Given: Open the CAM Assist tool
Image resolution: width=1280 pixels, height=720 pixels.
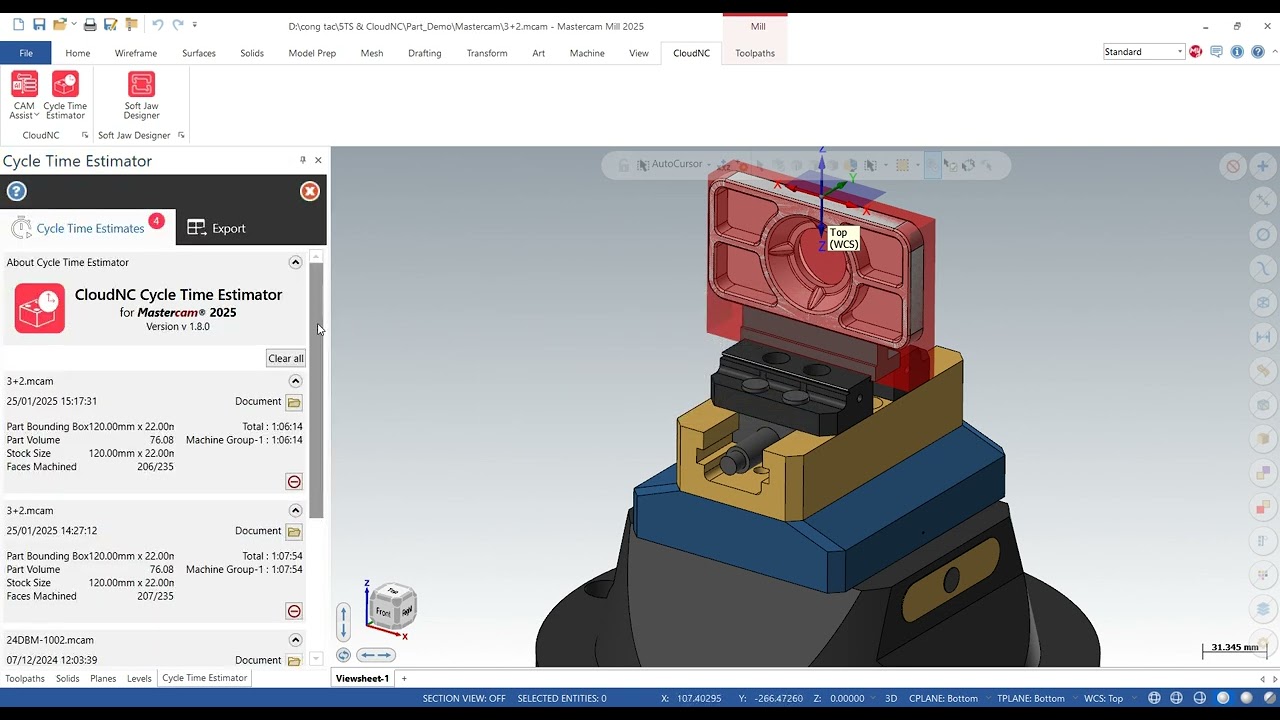Looking at the screenshot, I should tap(24, 96).
